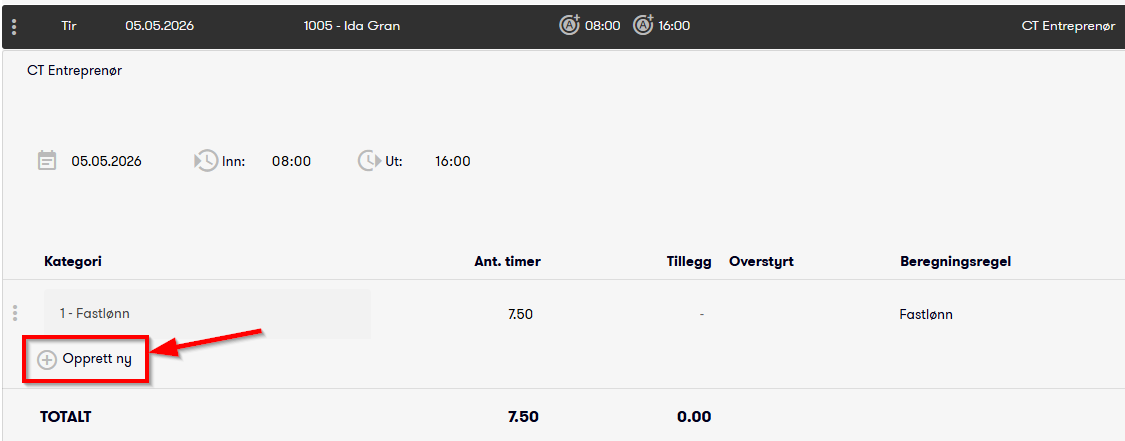Click the auto-time icon before 08:00 in the header

(570, 26)
